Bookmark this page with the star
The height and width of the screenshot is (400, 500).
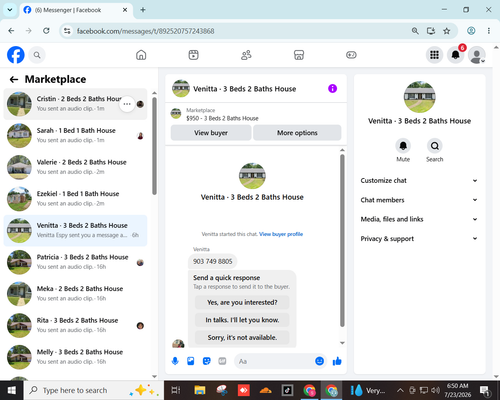coord(447,31)
